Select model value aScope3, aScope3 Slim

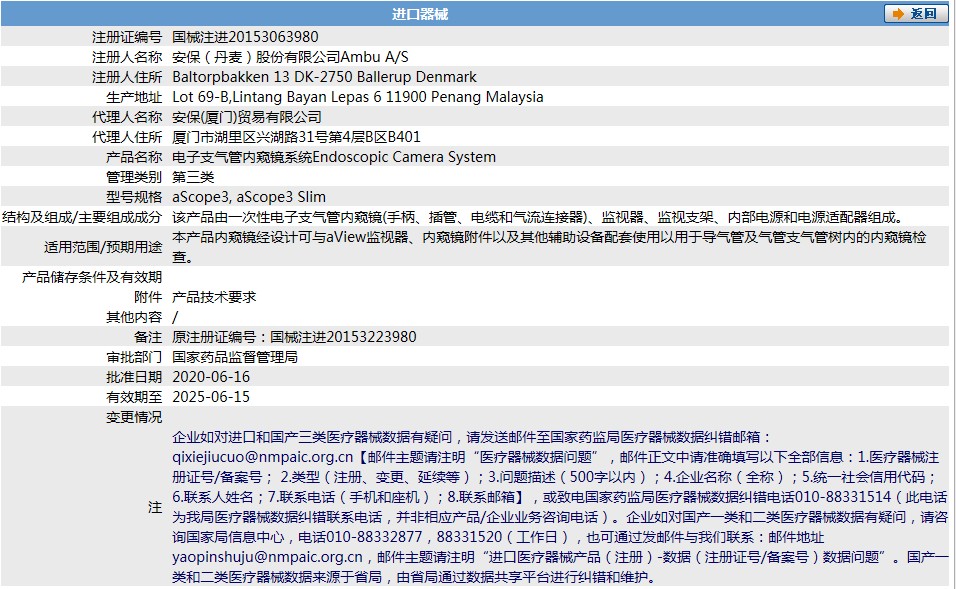[x=249, y=197]
